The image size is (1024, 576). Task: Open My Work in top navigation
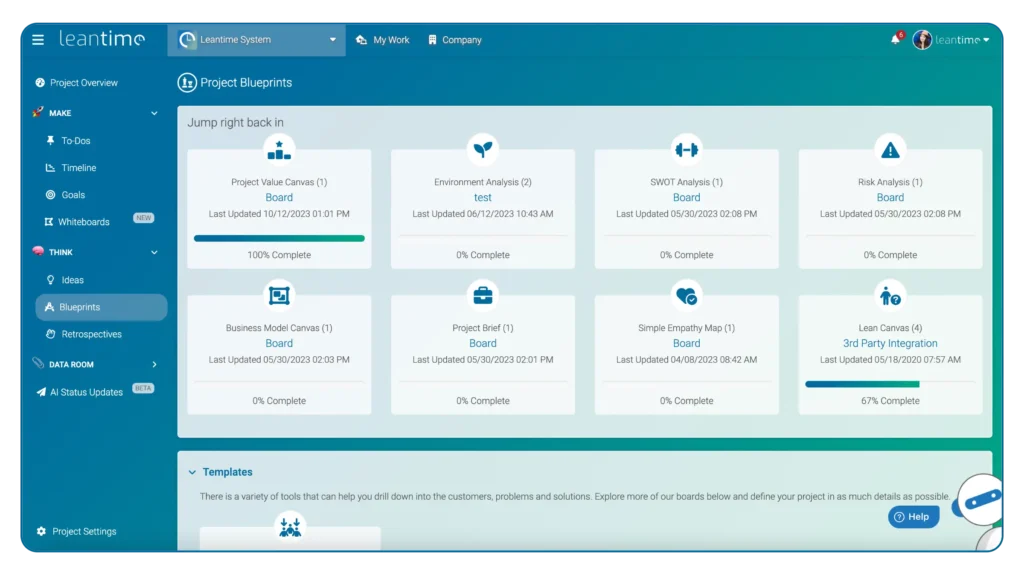tap(383, 40)
